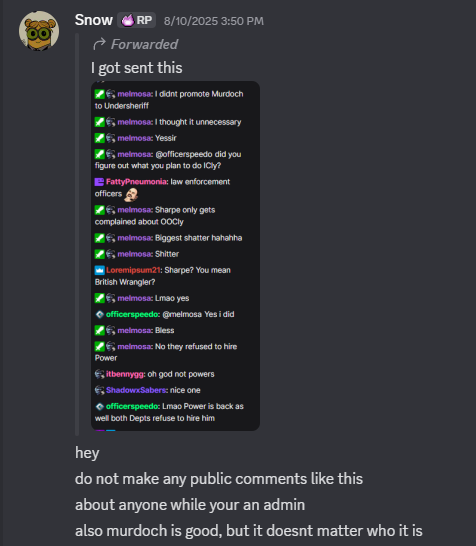
Task: Click the Forwarded arrow icon
Action: pyautogui.click(x=99, y=44)
